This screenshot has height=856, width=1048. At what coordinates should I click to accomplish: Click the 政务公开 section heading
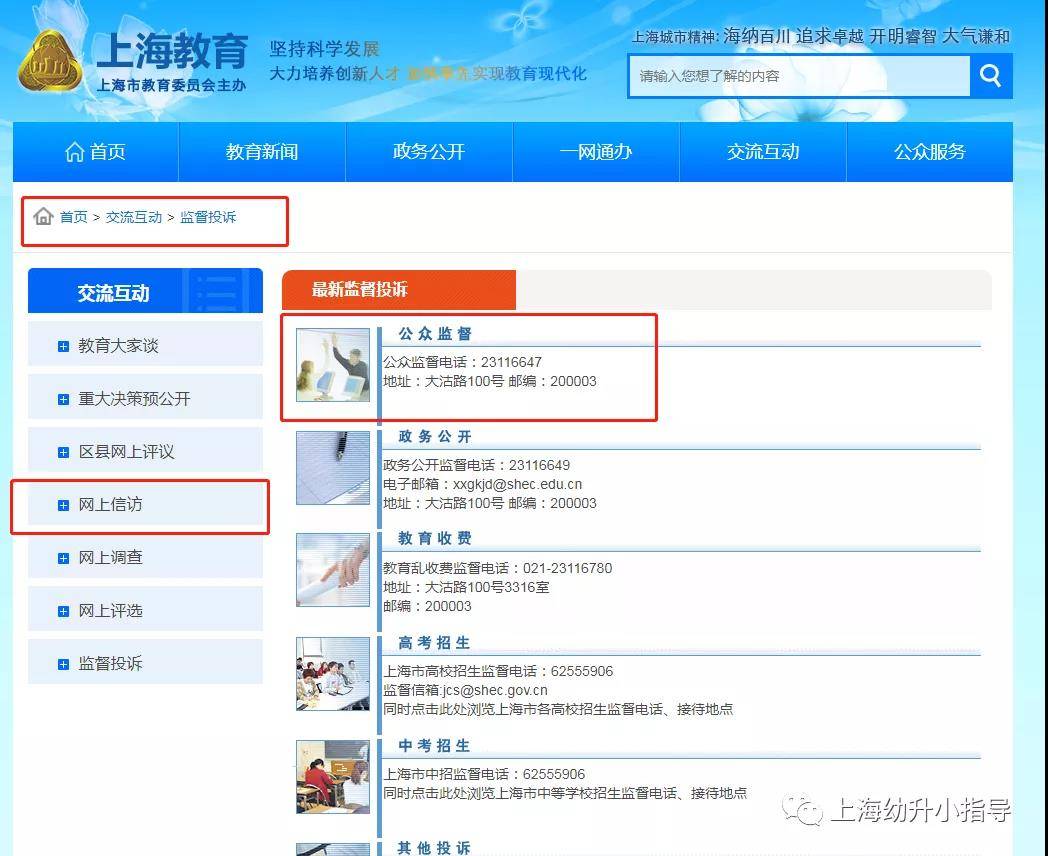click(435, 436)
